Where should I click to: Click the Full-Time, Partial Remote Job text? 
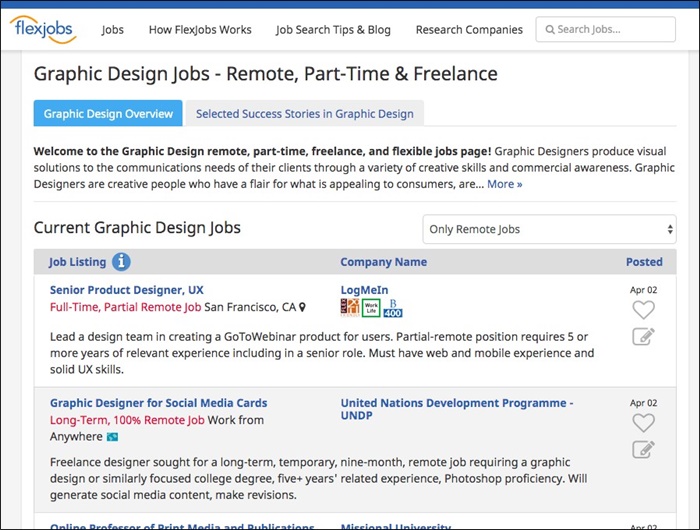(x=125, y=307)
